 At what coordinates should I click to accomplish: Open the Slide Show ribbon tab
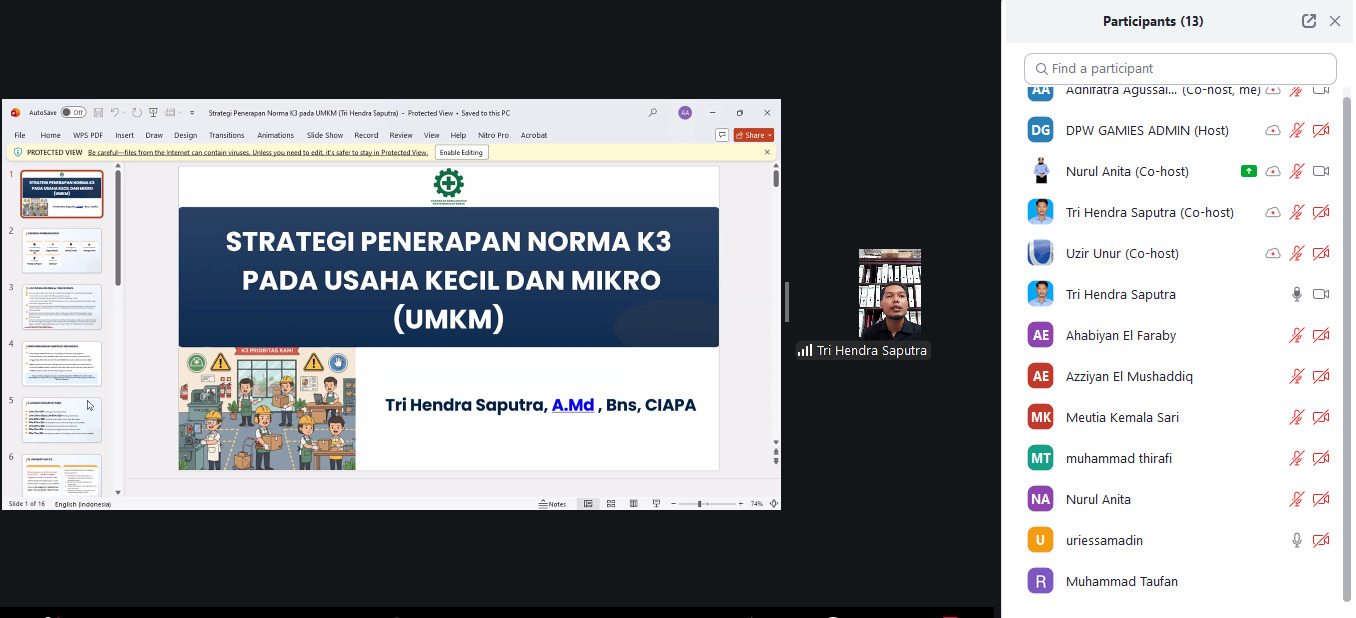[x=324, y=135]
